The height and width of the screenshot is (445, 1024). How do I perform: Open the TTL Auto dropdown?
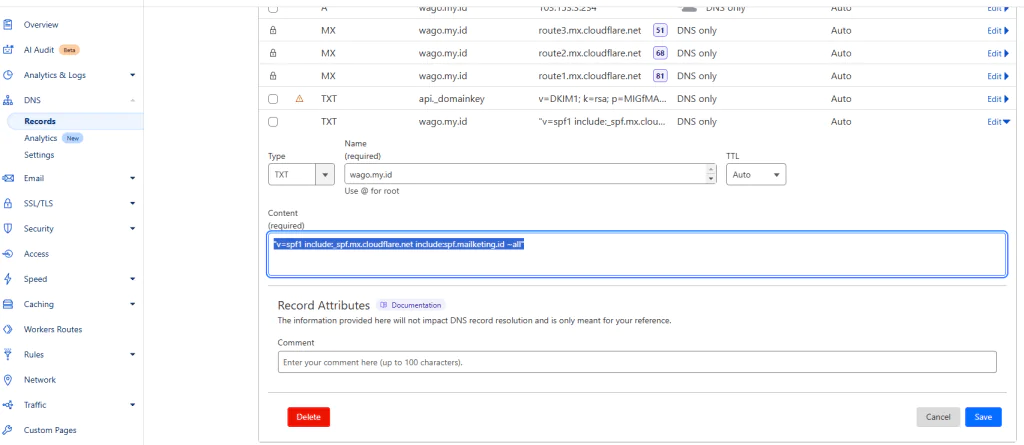(x=755, y=174)
